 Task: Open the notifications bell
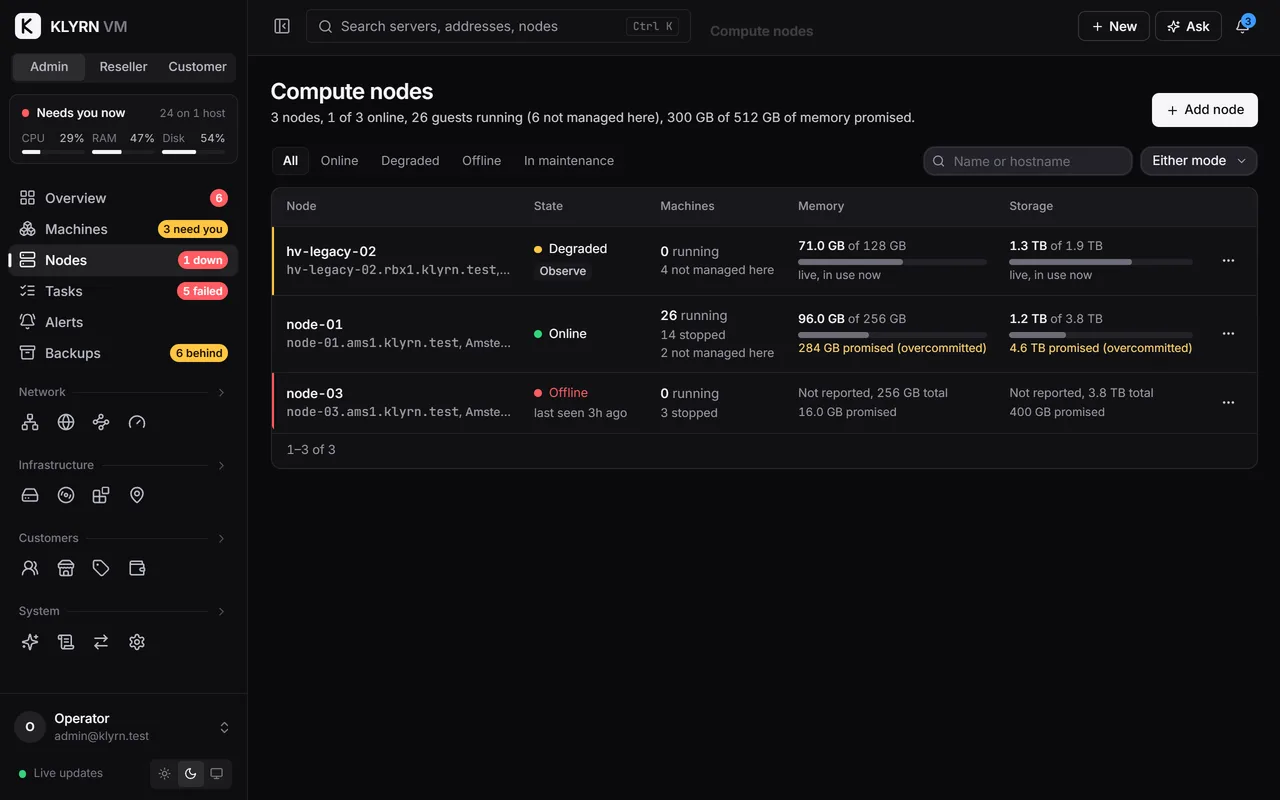tap(1243, 26)
